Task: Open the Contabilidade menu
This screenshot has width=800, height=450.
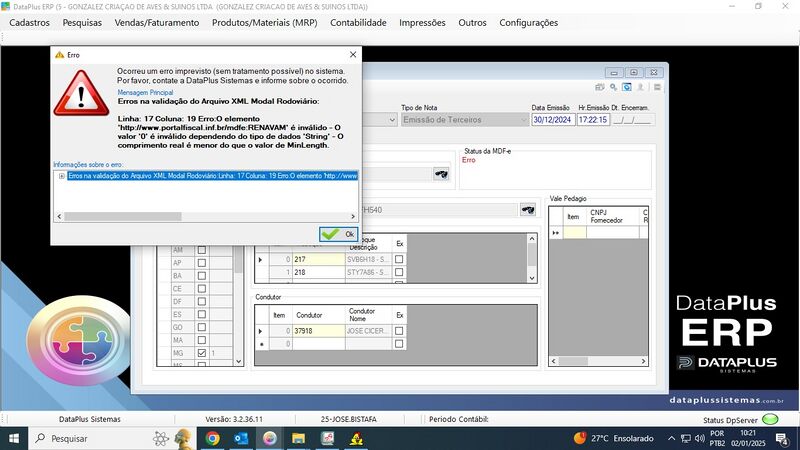Action: point(358,22)
